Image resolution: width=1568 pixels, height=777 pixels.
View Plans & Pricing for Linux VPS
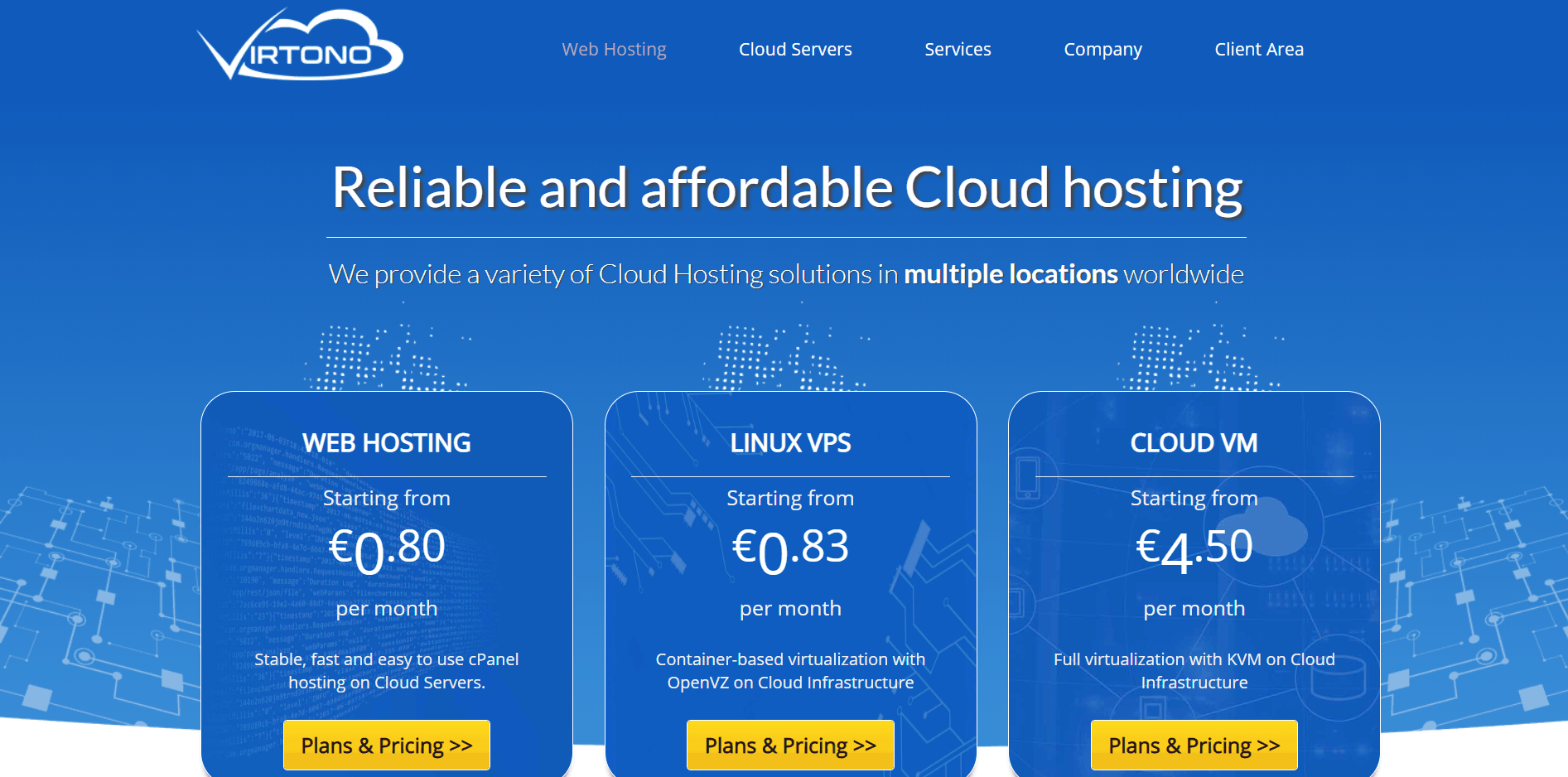click(790, 746)
